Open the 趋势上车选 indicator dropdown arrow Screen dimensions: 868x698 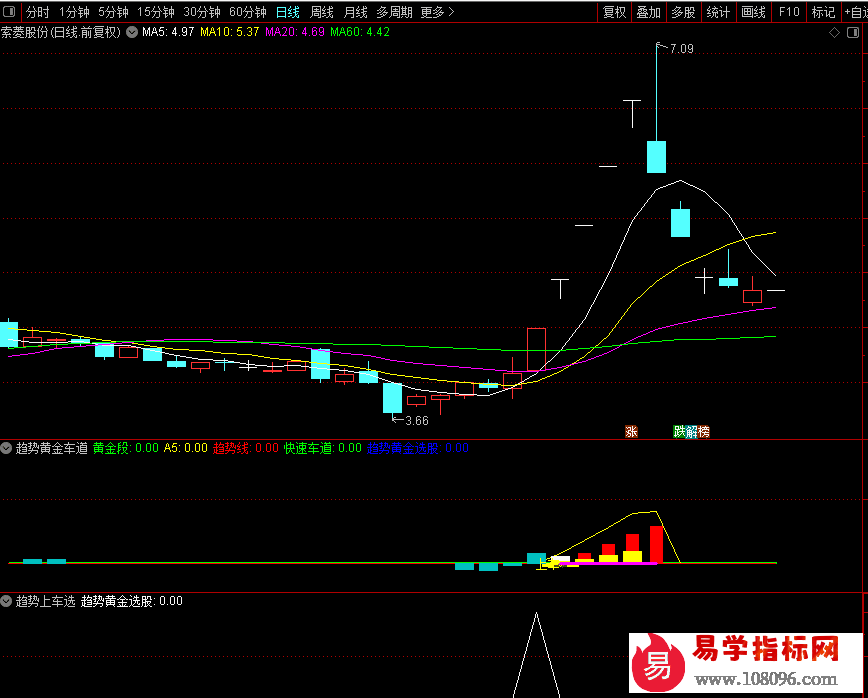pyautogui.click(x=7, y=602)
